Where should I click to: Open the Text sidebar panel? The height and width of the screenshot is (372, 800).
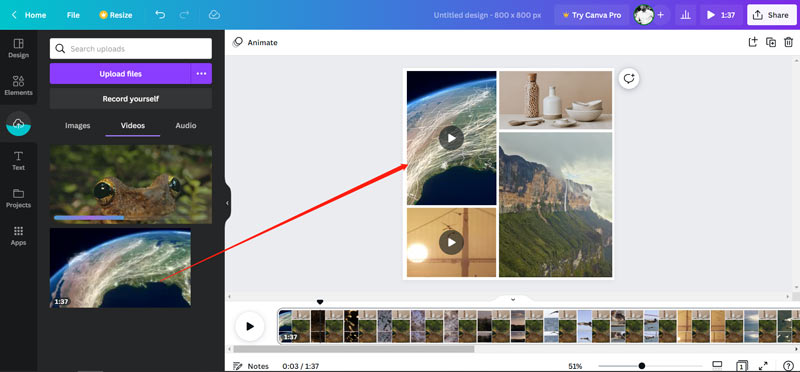18,161
